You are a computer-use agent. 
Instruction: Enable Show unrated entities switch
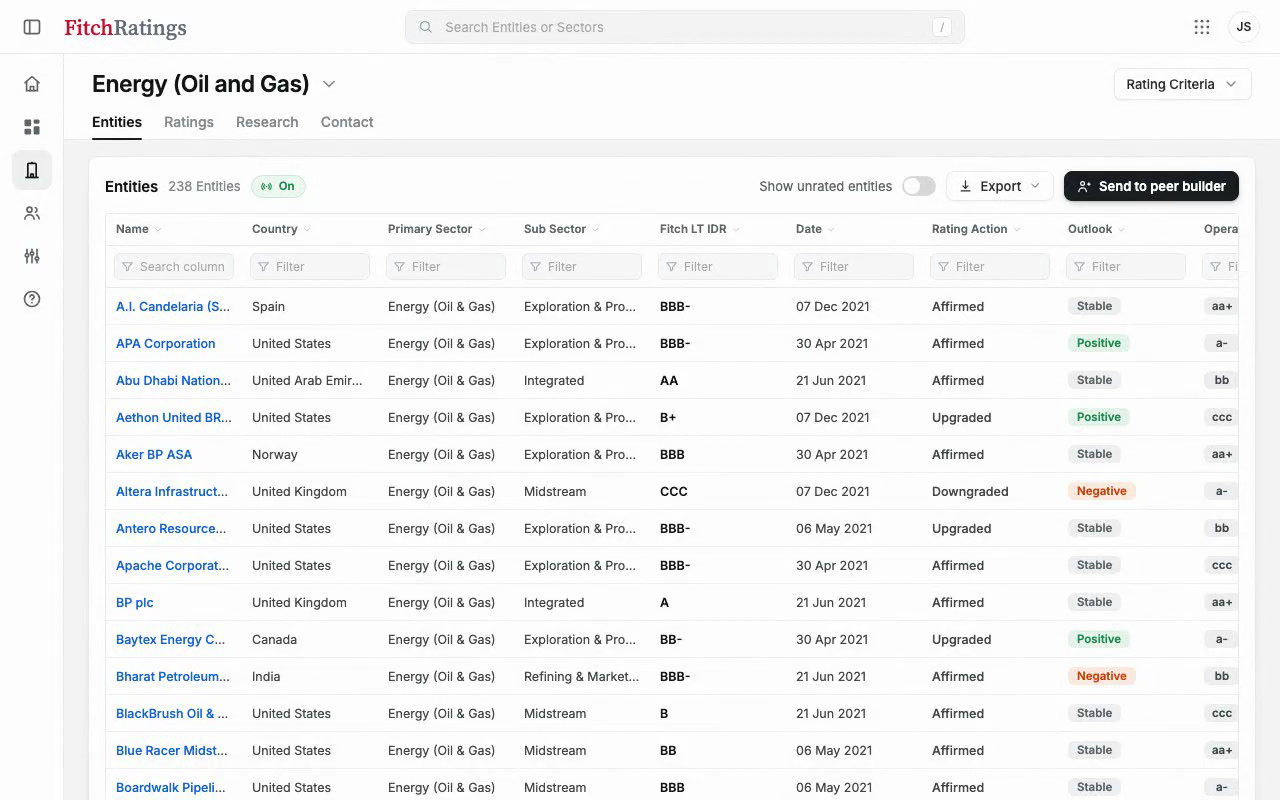pos(918,186)
